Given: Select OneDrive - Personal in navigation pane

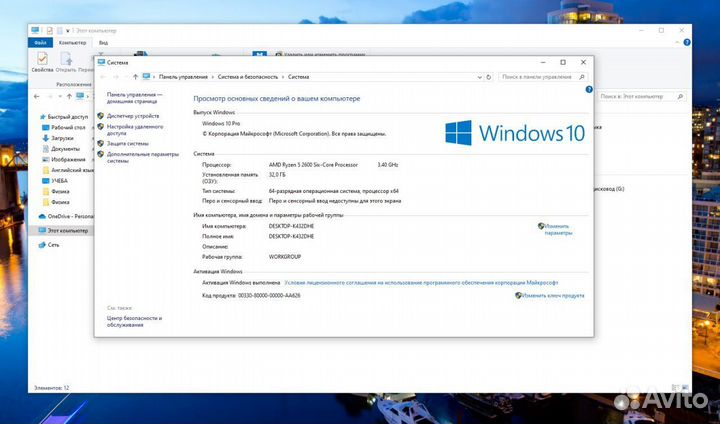Looking at the screenshot, I should [x=69, y=215].
